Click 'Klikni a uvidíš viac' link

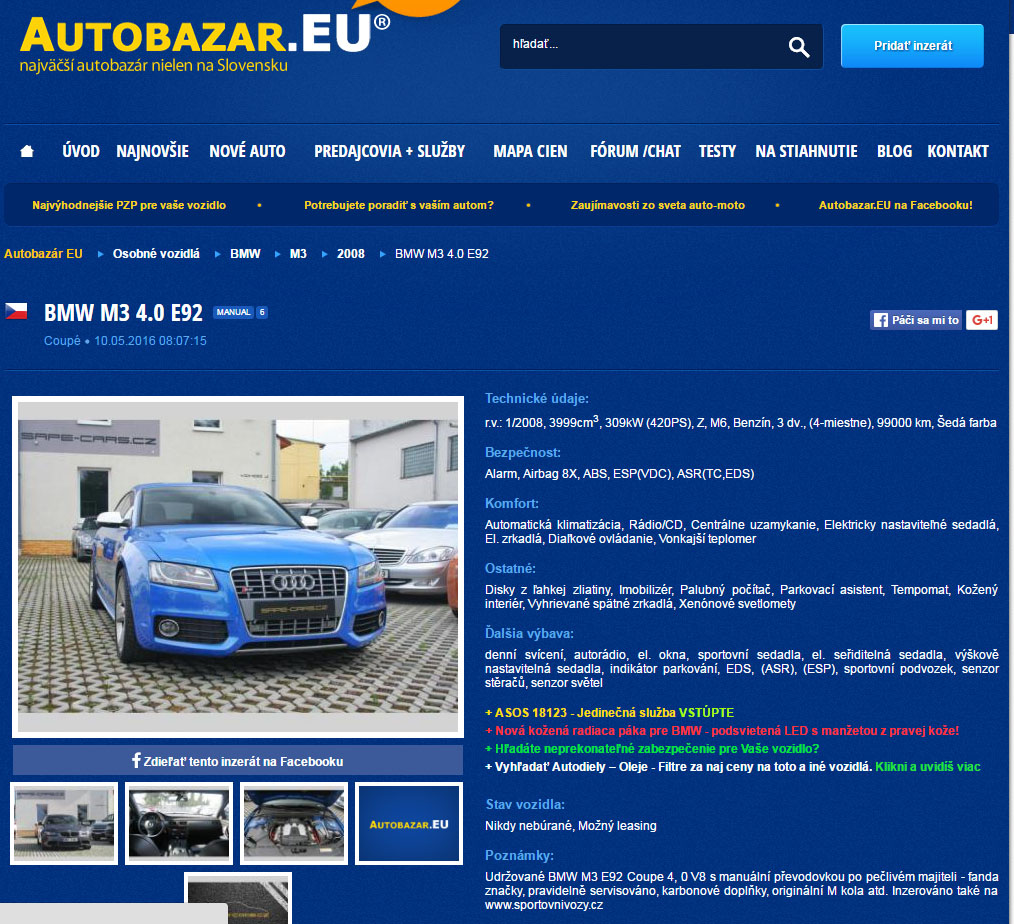pos(927,767)
